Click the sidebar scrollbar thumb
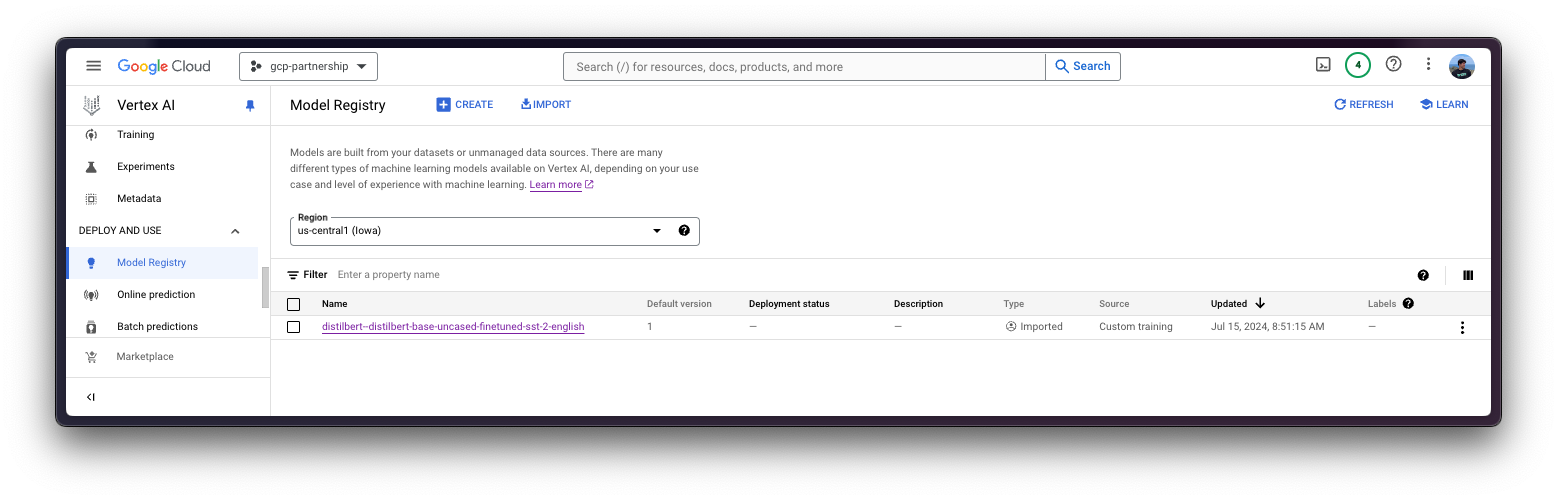This screenshot has width=1557, height=500. [265, 288]
